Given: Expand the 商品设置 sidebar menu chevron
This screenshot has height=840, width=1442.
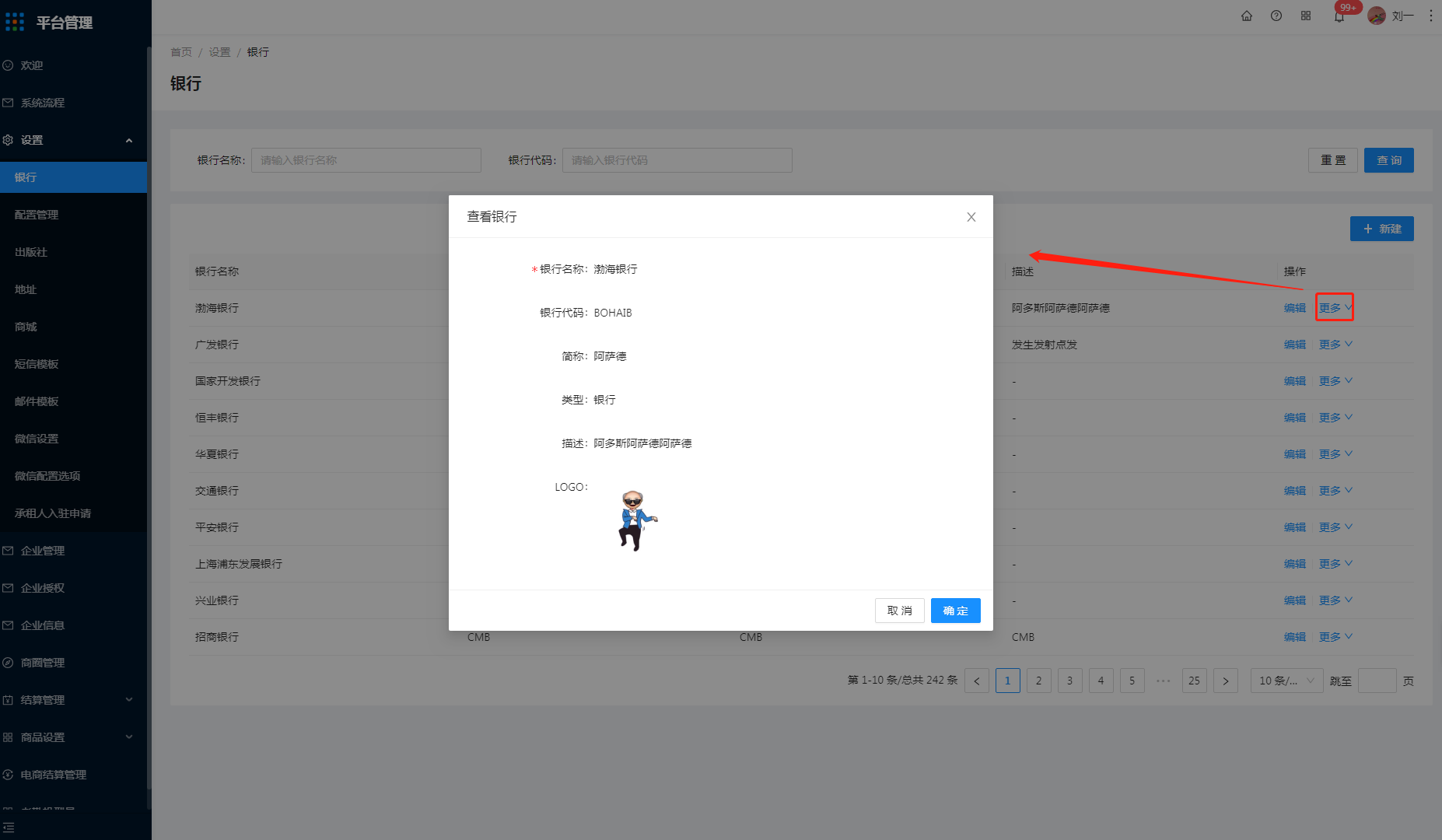Looking at the screenshot, I should [129, 737].
